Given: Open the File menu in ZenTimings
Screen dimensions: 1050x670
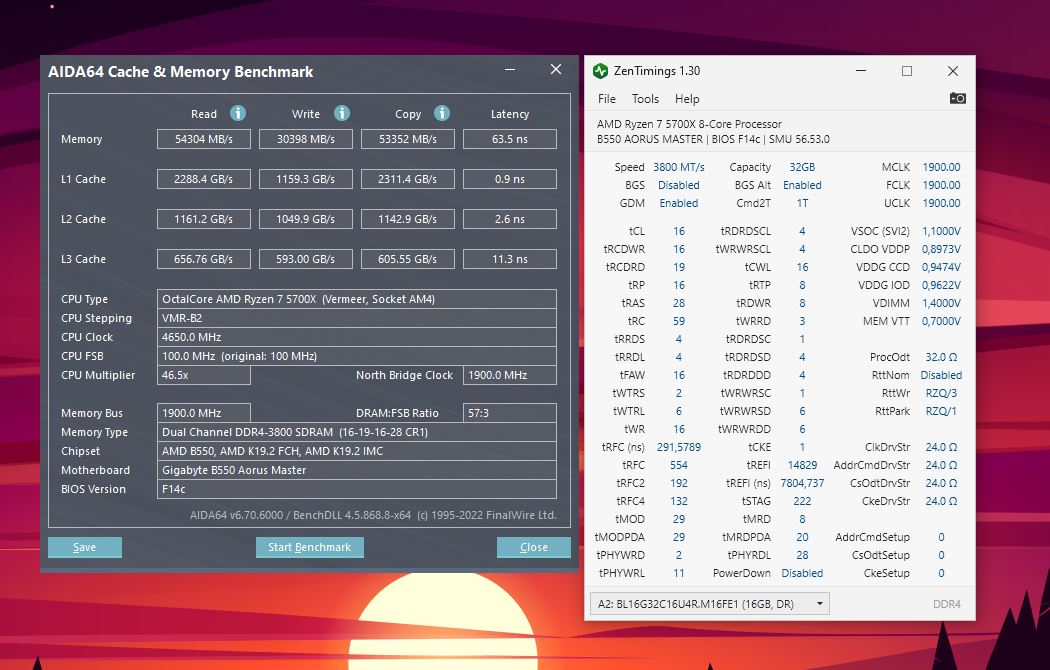Looking at the screenshot, I should coord(606,98).
